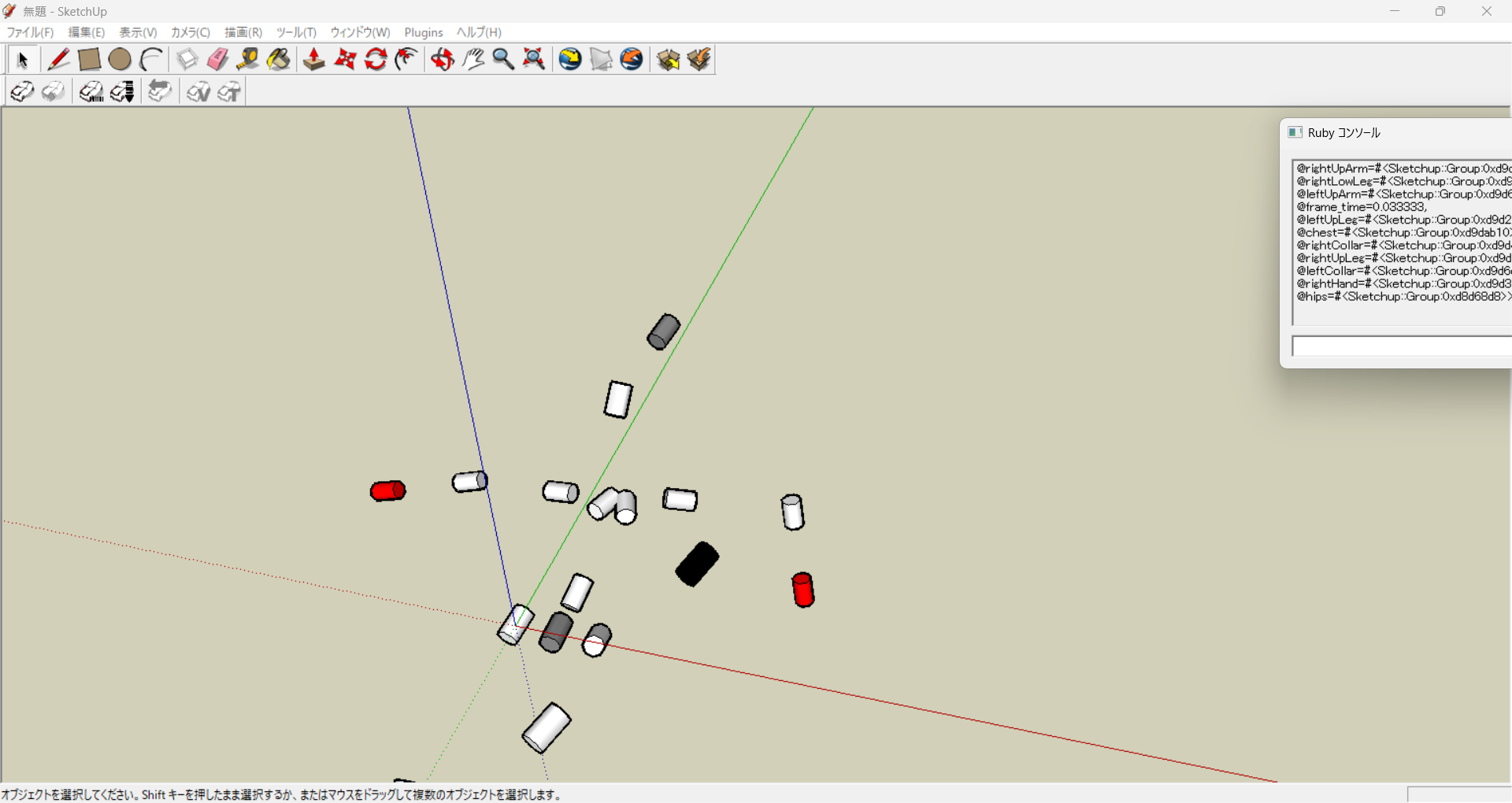Viewport: 1512px width, 803px height.
Task: Select the Paint Bucket tool
Action: 279,60
